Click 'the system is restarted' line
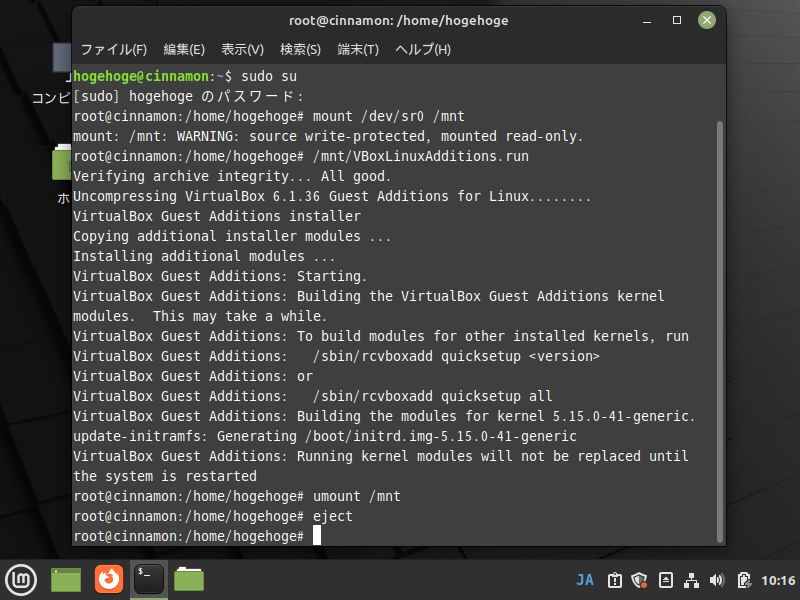 pos(165,477)
